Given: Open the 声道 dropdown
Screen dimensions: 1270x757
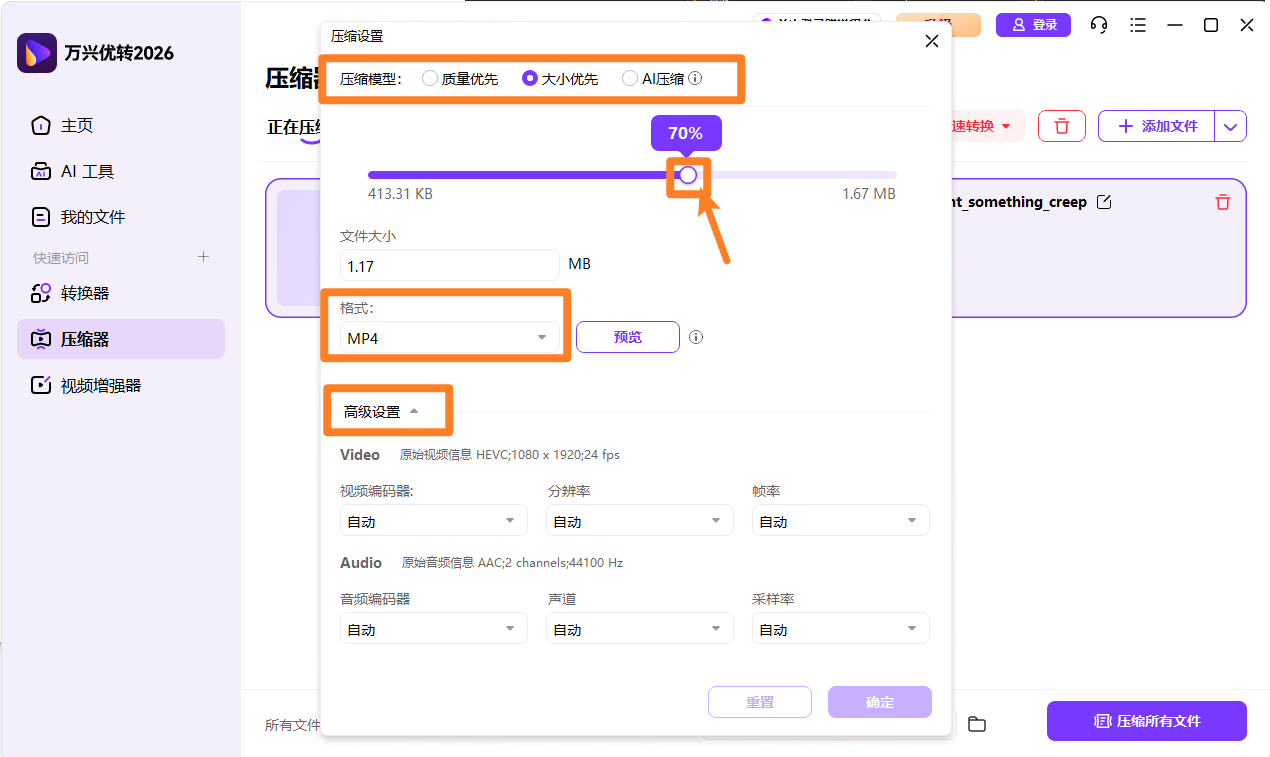Looking at the screenshot, I should tap(639, 629).
